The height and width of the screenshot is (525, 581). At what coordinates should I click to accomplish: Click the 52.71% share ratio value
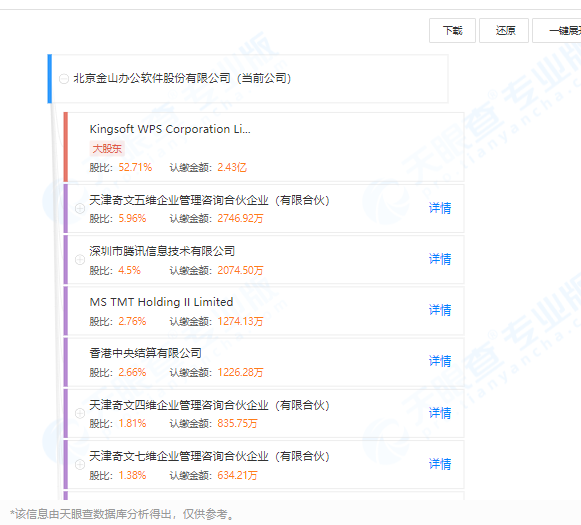[135, 167]
